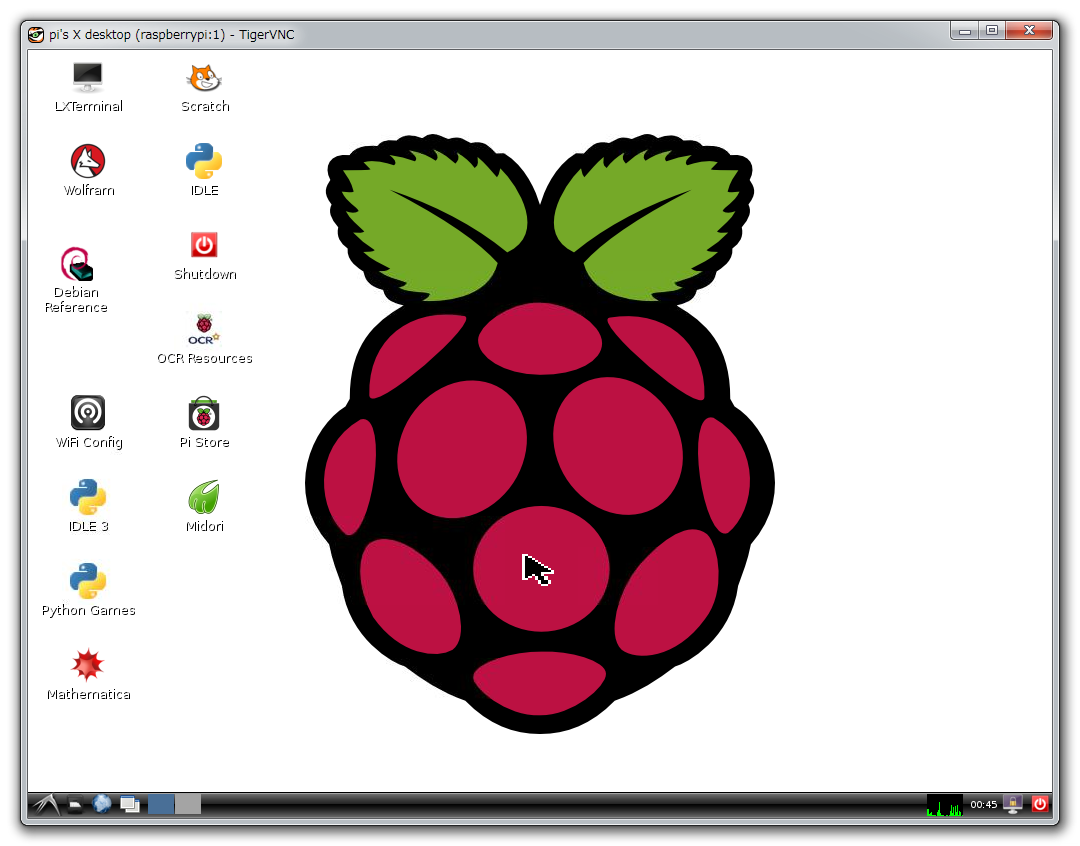Click the screen lock icon in panel
The width and height of the screenshot is (1080, 846).
[1012, 804]
